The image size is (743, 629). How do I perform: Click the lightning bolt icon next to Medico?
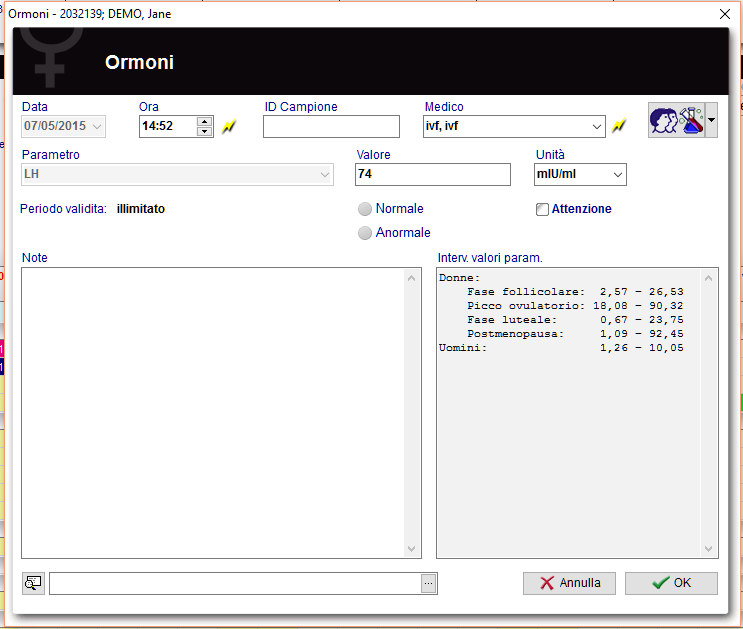click(x=619, y=126)
